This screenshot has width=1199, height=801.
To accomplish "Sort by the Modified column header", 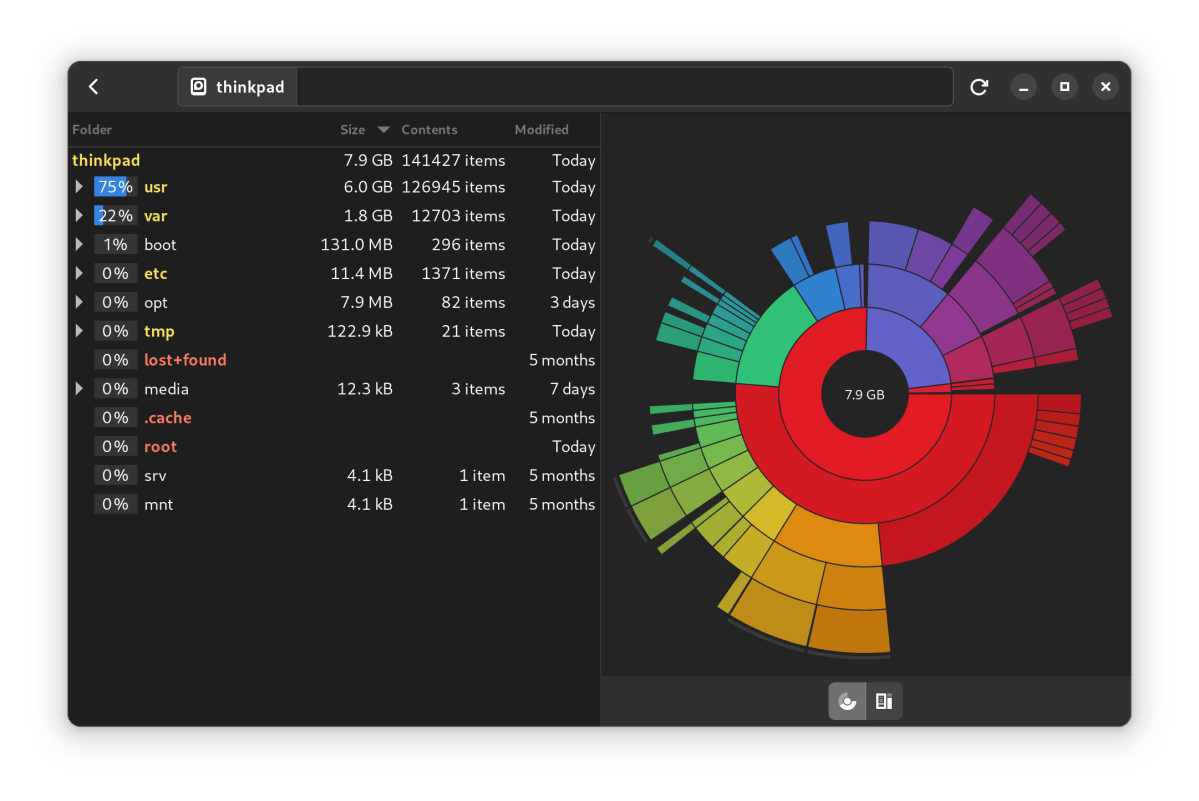I will 541,130.
